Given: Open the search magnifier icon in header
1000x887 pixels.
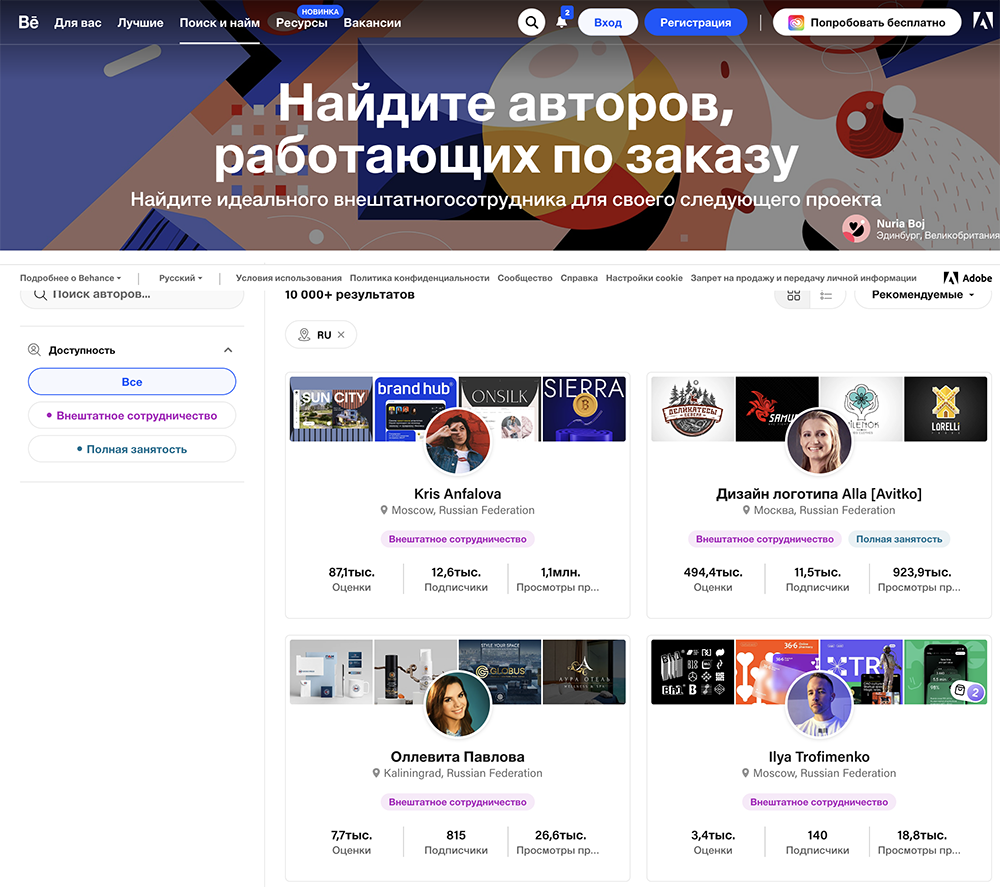Looking at the screenshot, I should [531, 22].
